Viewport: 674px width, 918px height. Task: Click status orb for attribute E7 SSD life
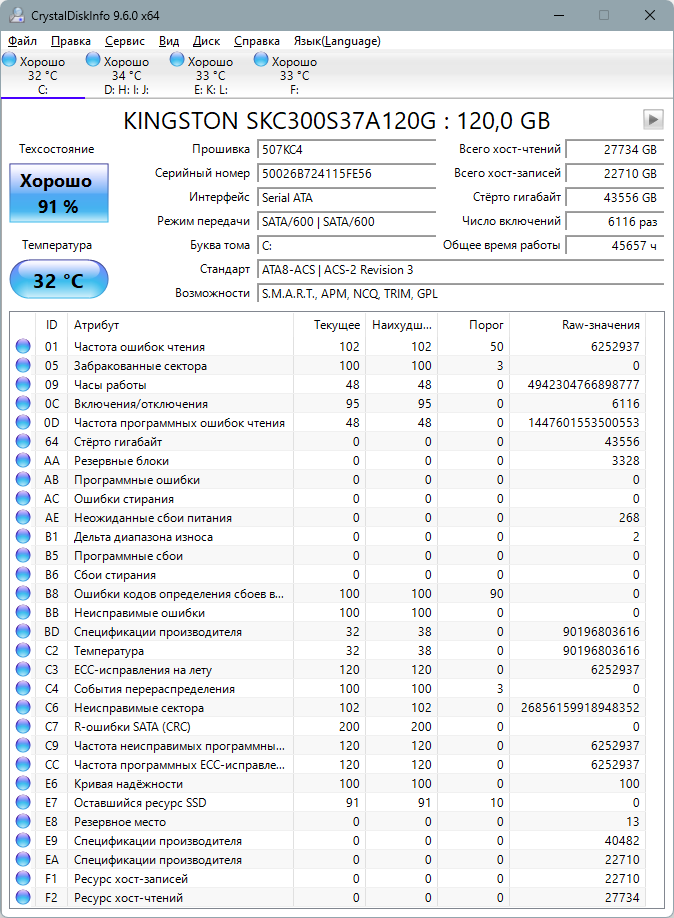[23, 803]
